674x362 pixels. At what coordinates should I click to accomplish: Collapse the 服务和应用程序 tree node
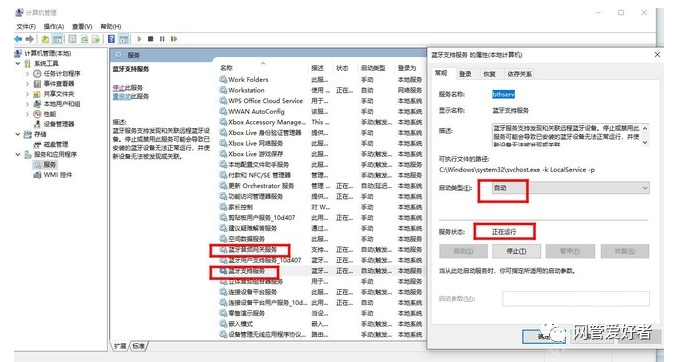(x=18, y=154)
